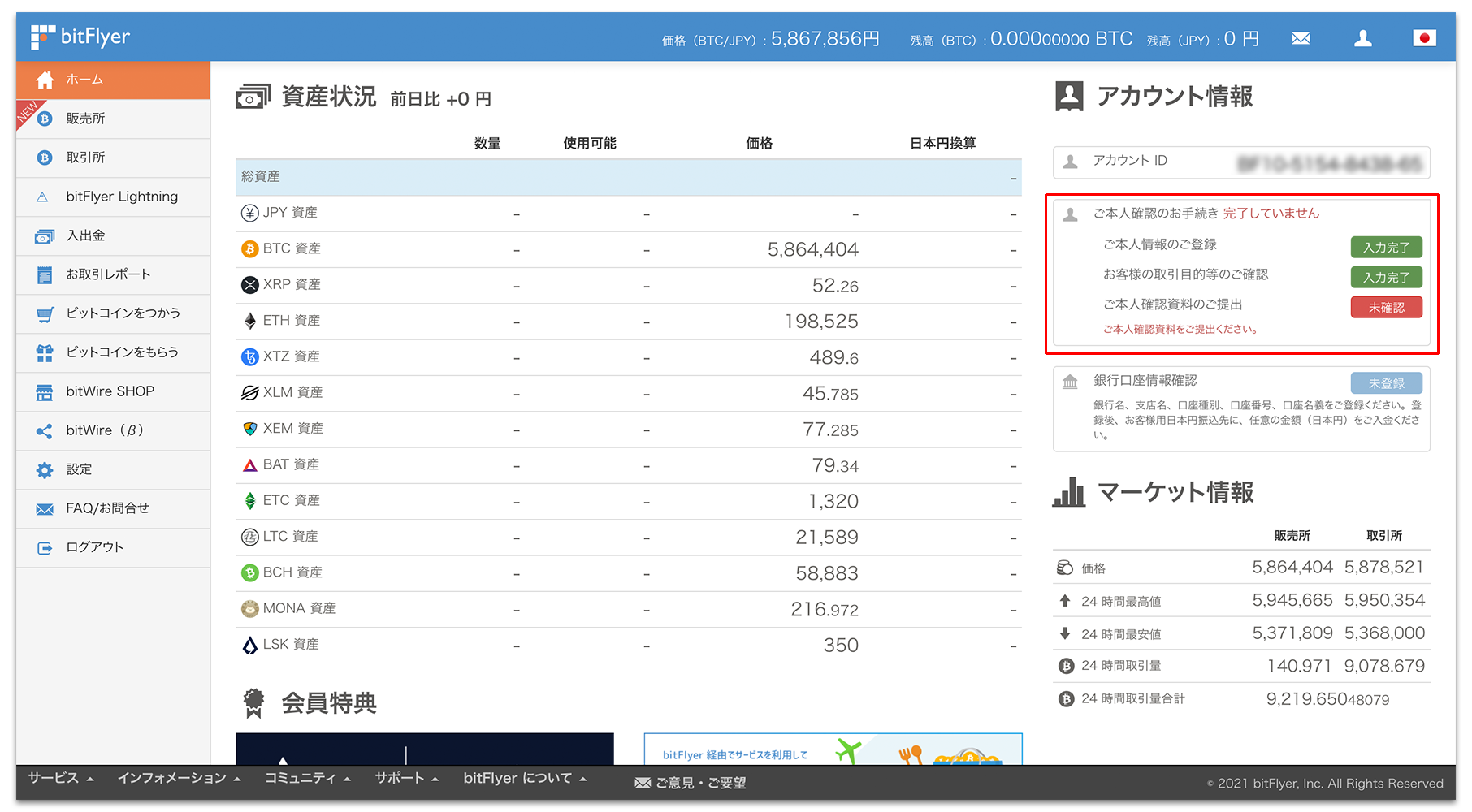Viewport: 1472px width, 812px height.
Task: Click the お取引レポート document icon
Action: pyautogui.click(x=44, y=274)
